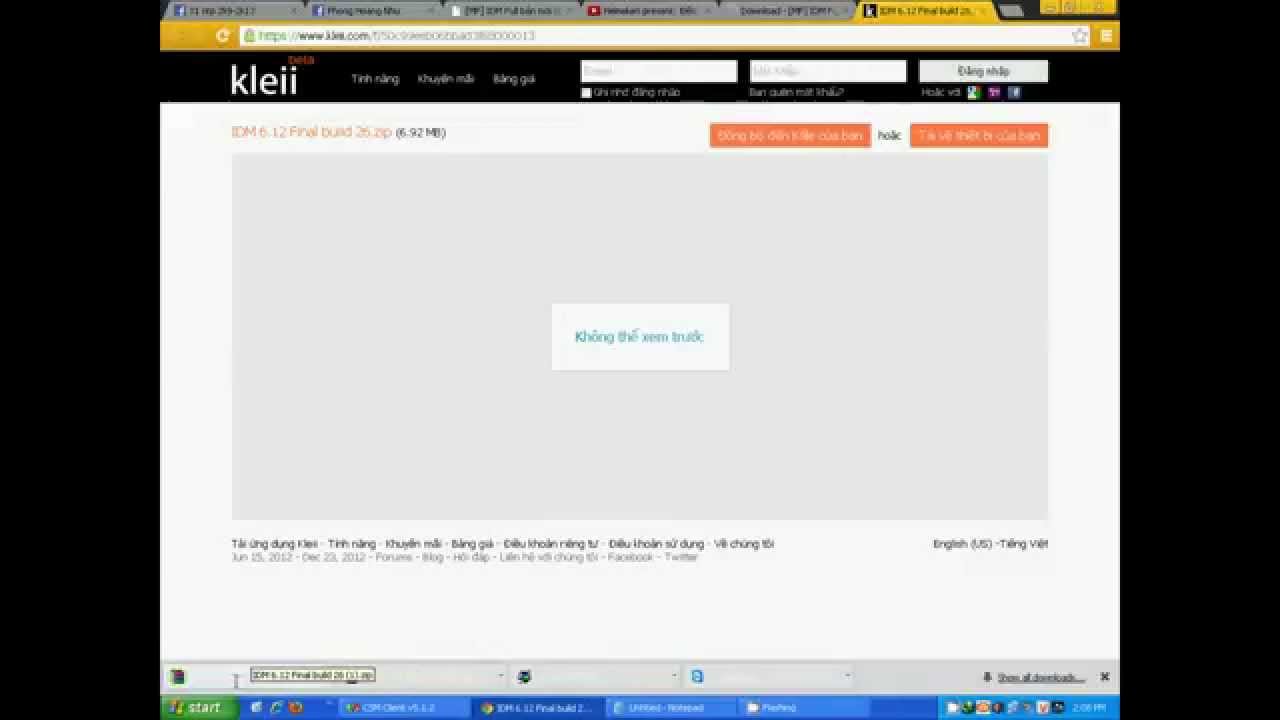Open the IDM 6.12 Final build 26.zip link
1280x720 pixels.
coord(311,132)
